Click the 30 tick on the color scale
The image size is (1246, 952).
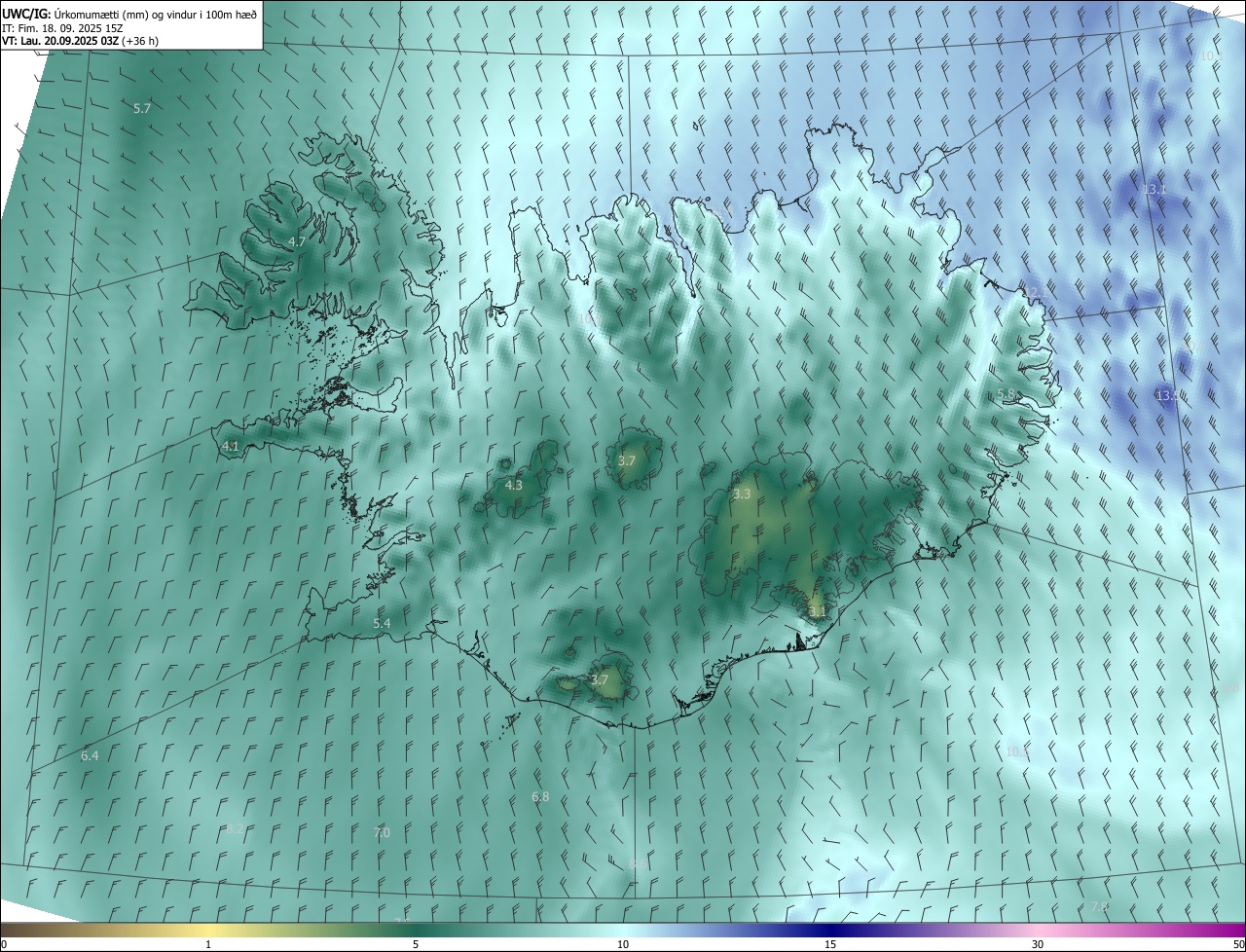[1038, 944]
